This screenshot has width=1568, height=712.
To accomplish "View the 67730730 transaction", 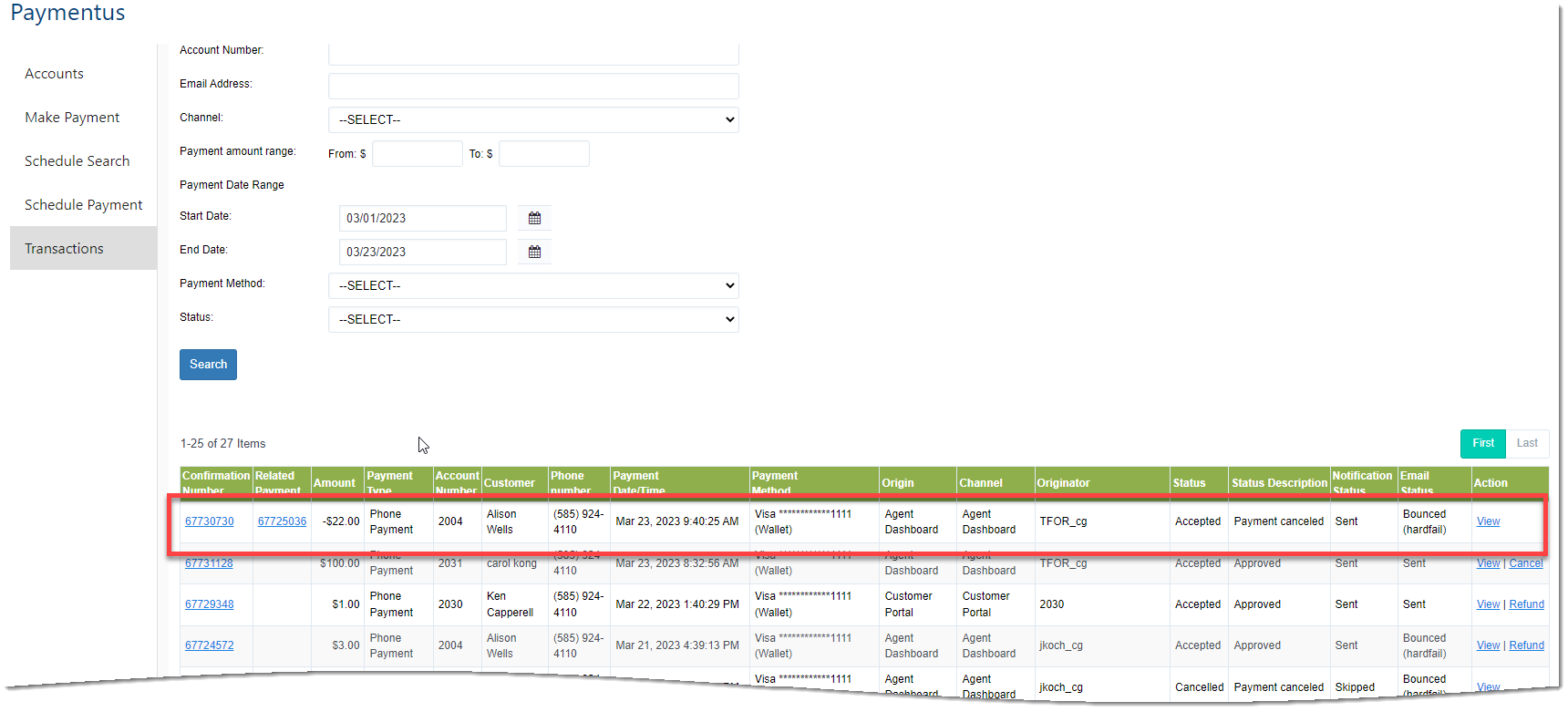I will [x=1488, y=521].
